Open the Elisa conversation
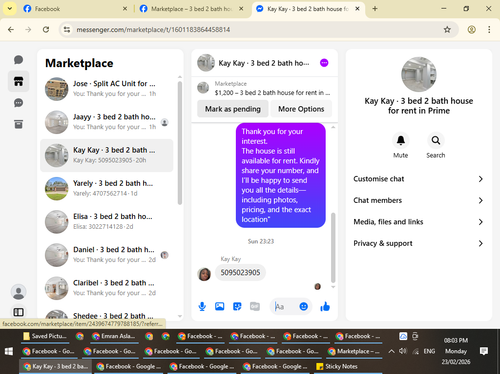Viewport: 500px width, 374px height. tap(107, 222)
